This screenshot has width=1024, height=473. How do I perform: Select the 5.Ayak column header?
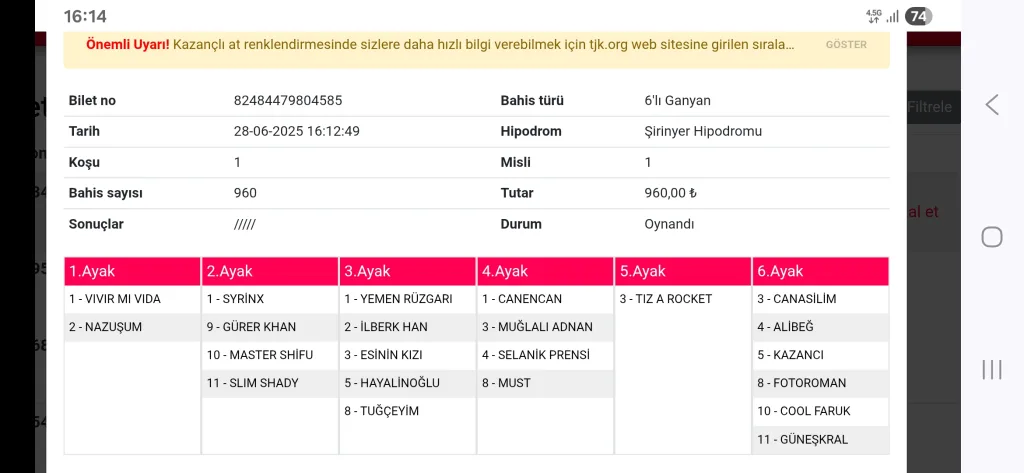pos(683,271)
